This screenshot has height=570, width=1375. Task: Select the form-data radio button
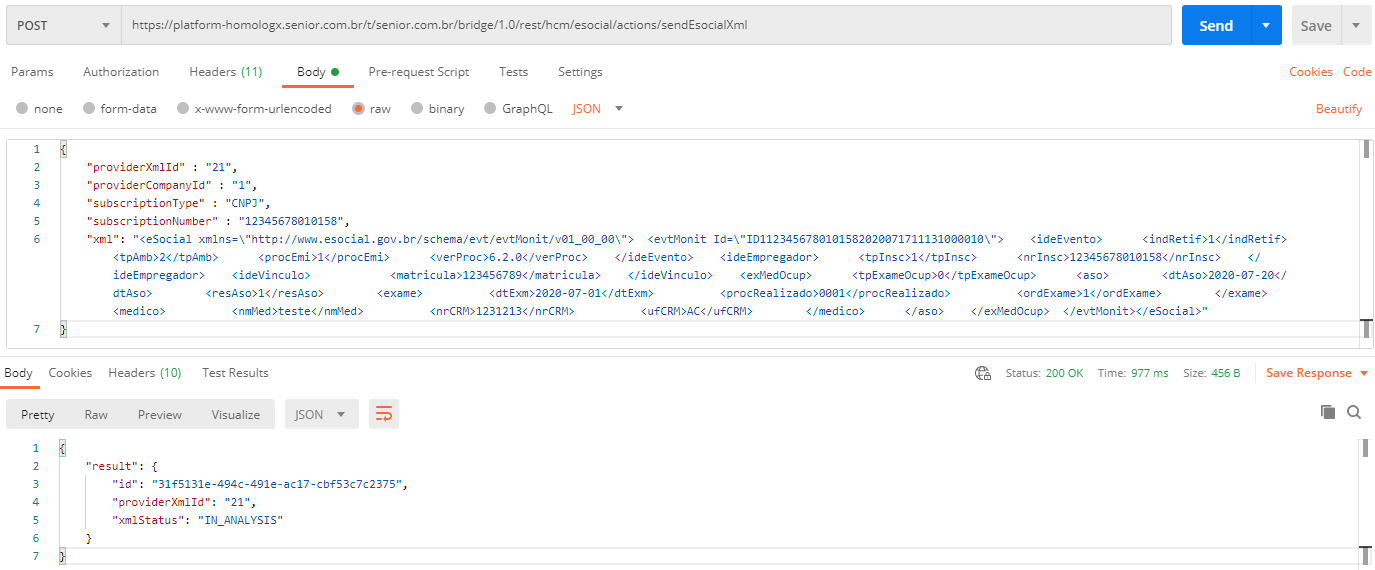coord(89,109)
